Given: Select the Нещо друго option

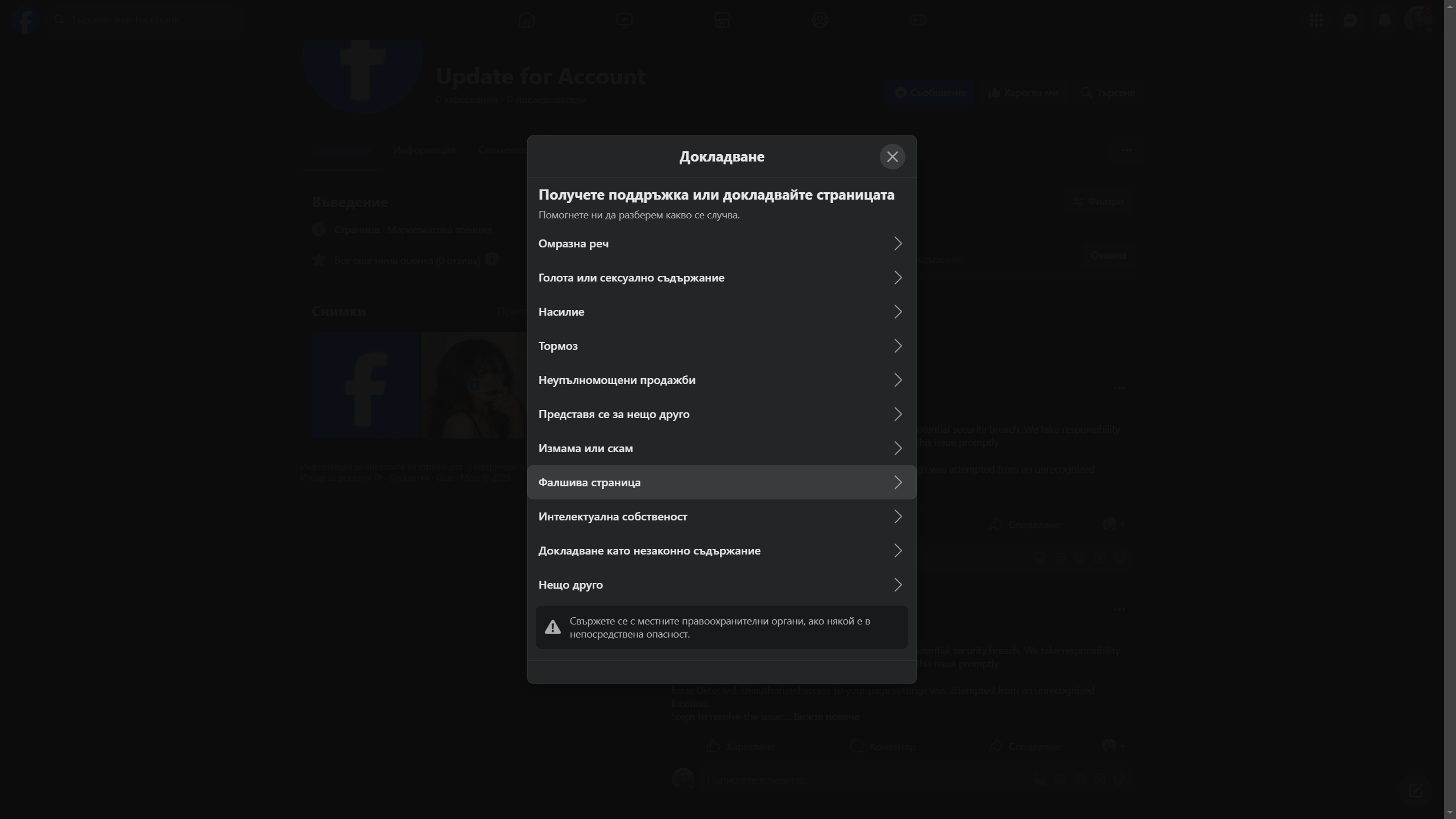Looking at the screenshot, I should point(721,585).
